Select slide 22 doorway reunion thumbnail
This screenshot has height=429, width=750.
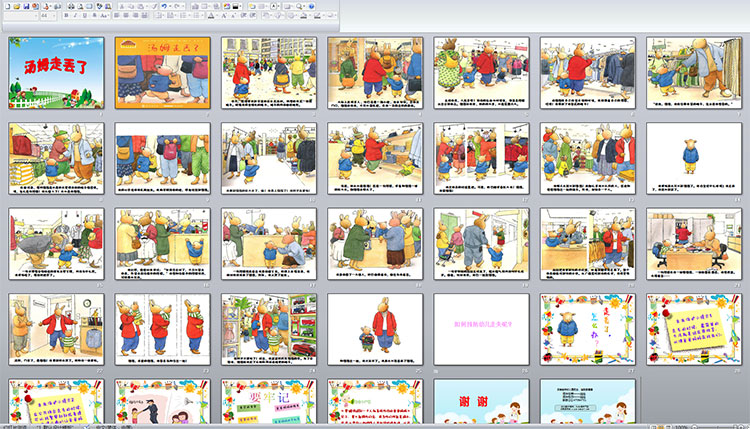(56, 330)
